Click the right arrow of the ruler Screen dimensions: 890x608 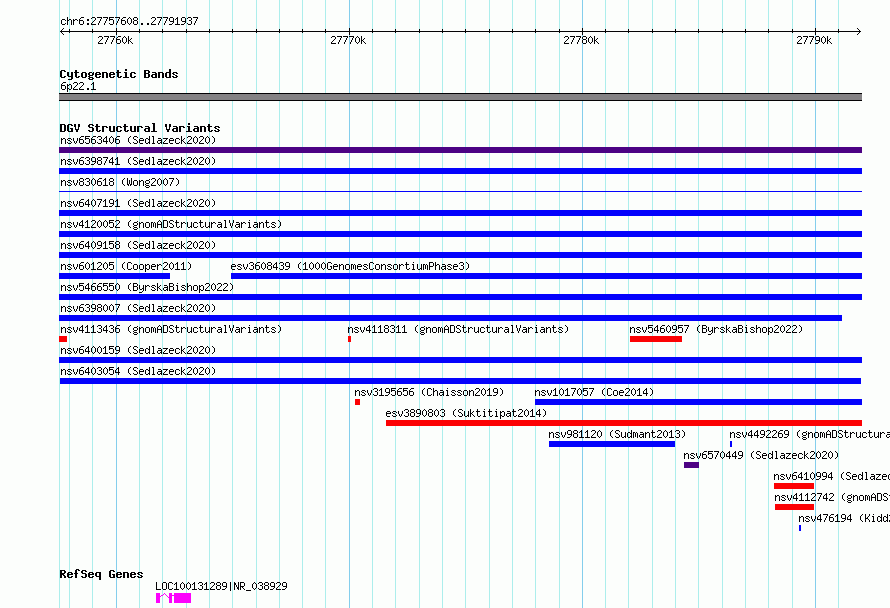[x=858, y=31]
